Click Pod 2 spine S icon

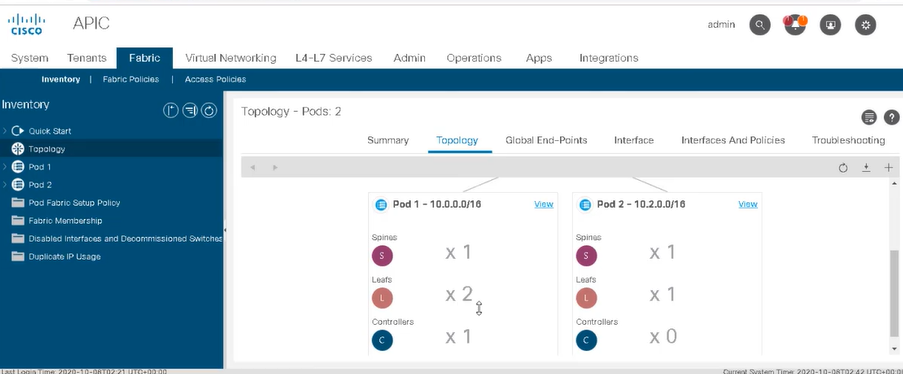[x=586, y=255]
